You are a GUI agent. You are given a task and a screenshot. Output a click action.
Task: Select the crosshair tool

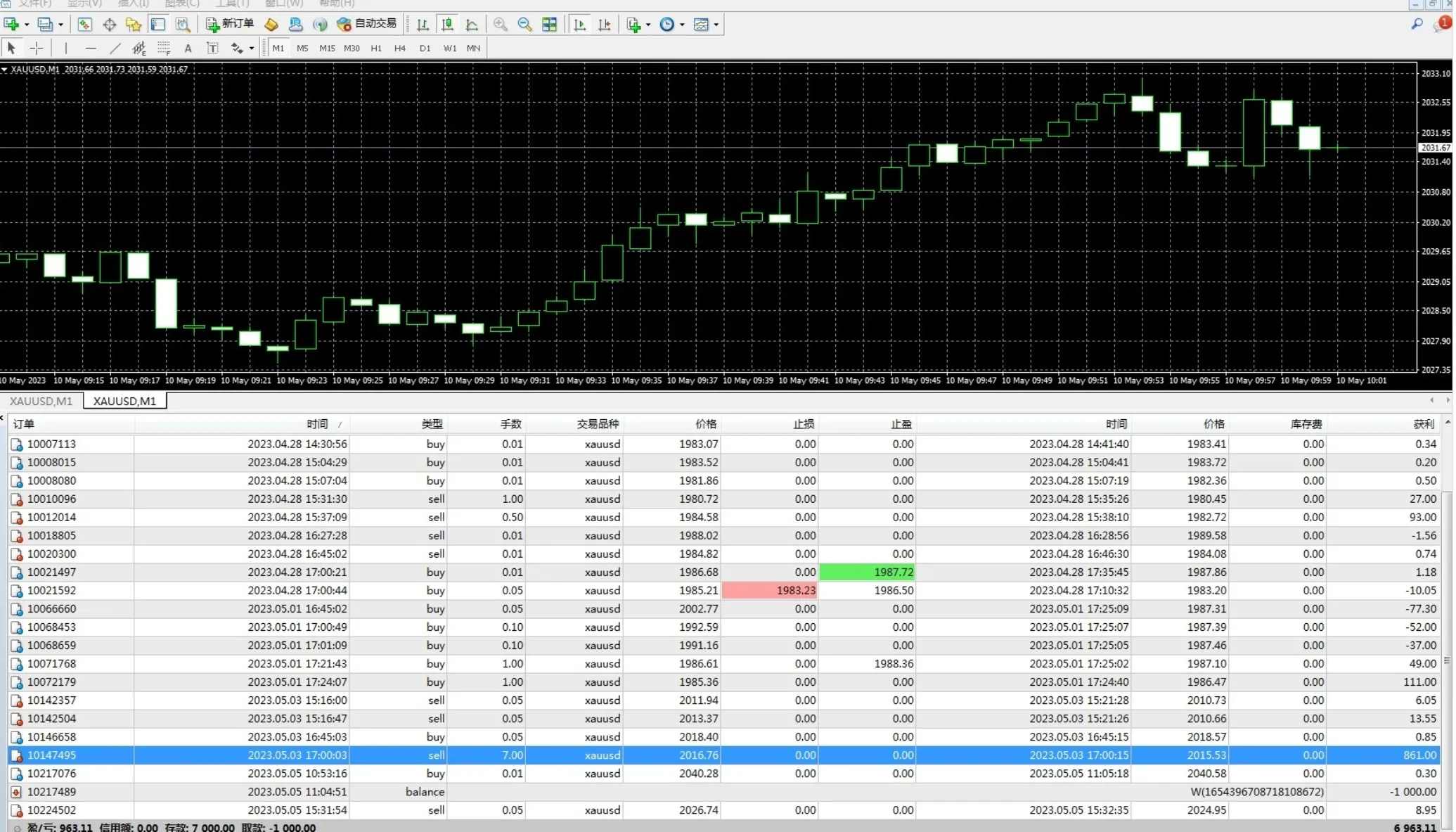37,48
